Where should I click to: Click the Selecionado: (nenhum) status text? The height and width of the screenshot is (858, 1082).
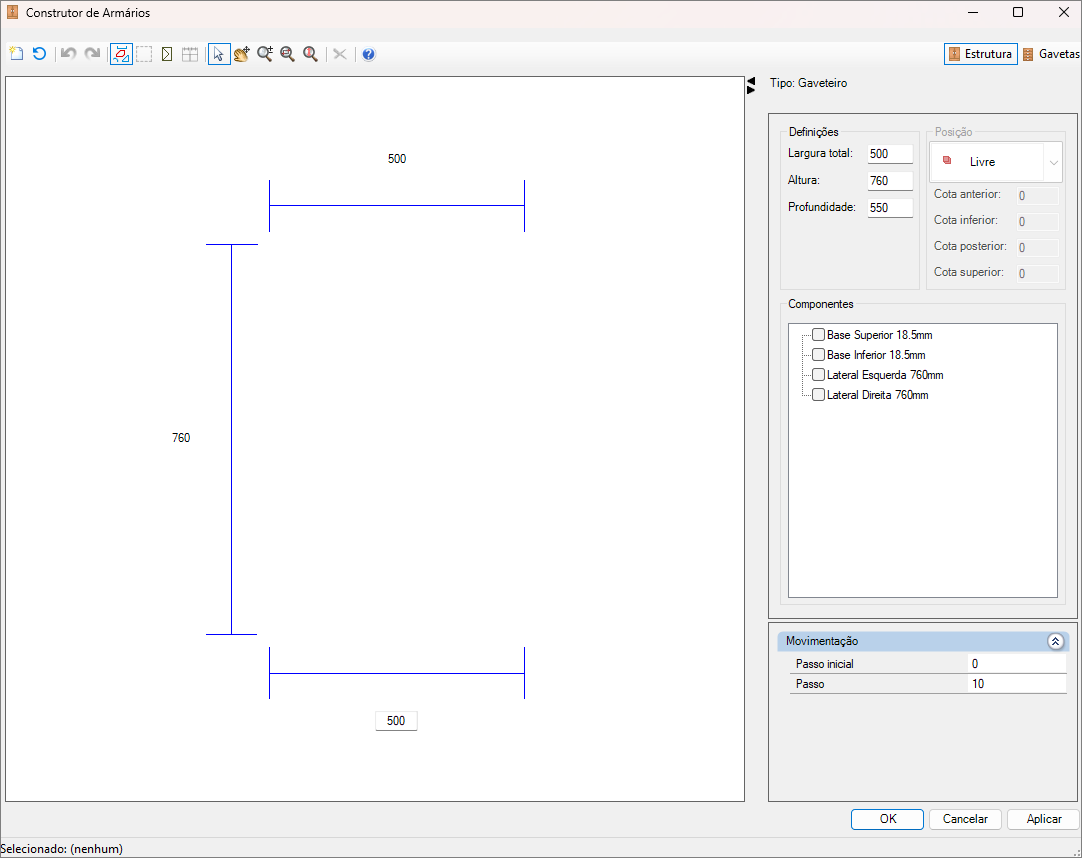pos(61,849)
